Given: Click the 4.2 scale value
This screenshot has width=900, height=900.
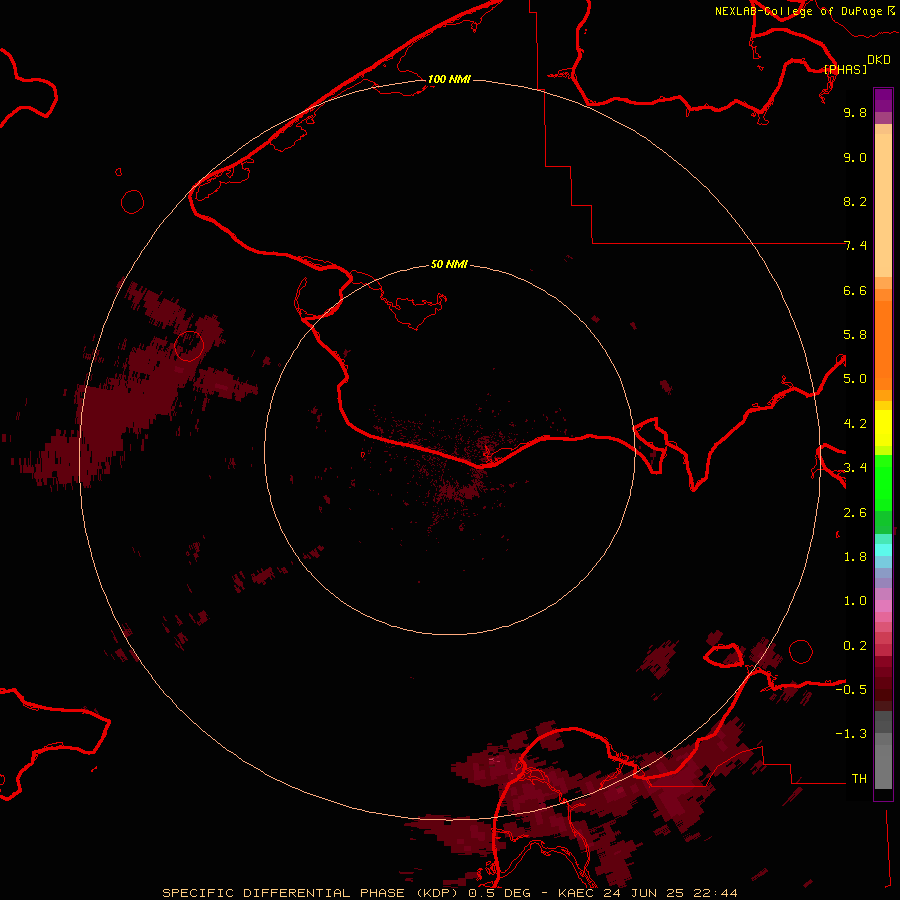Looking at the screenshot, I should (x=855, y=424).
